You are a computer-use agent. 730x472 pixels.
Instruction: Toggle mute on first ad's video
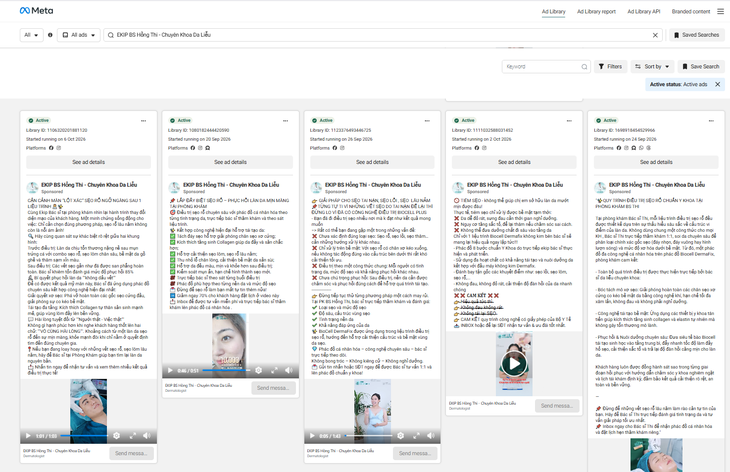point(147,436)
